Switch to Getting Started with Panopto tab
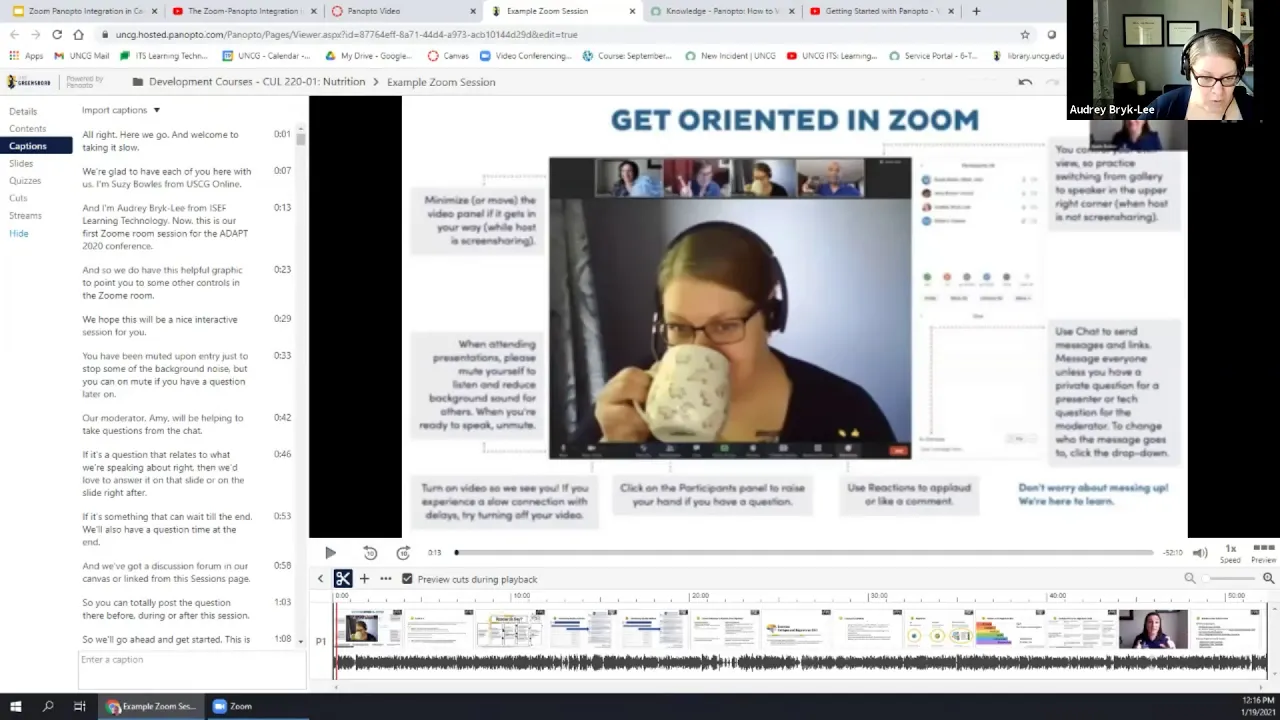The height and width of the screenshot is (720, 1280). click(x=880, y=11)
